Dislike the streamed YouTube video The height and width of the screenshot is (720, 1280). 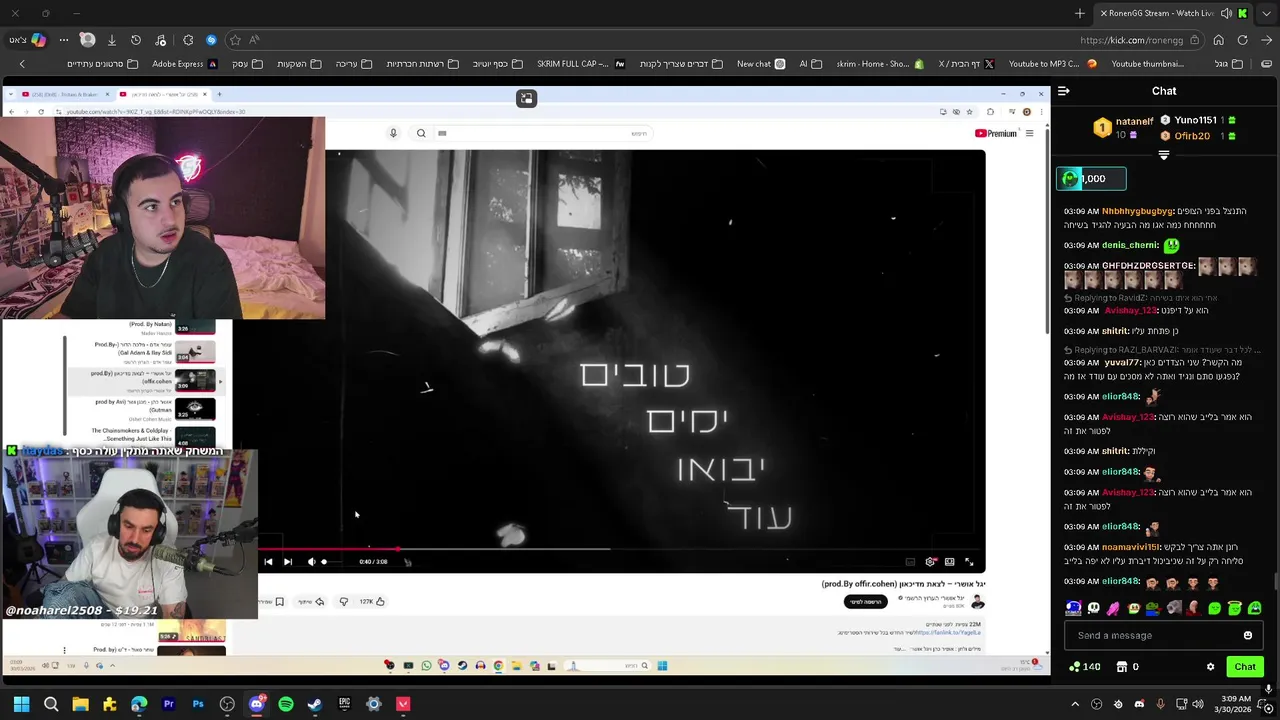click(343, 602)
